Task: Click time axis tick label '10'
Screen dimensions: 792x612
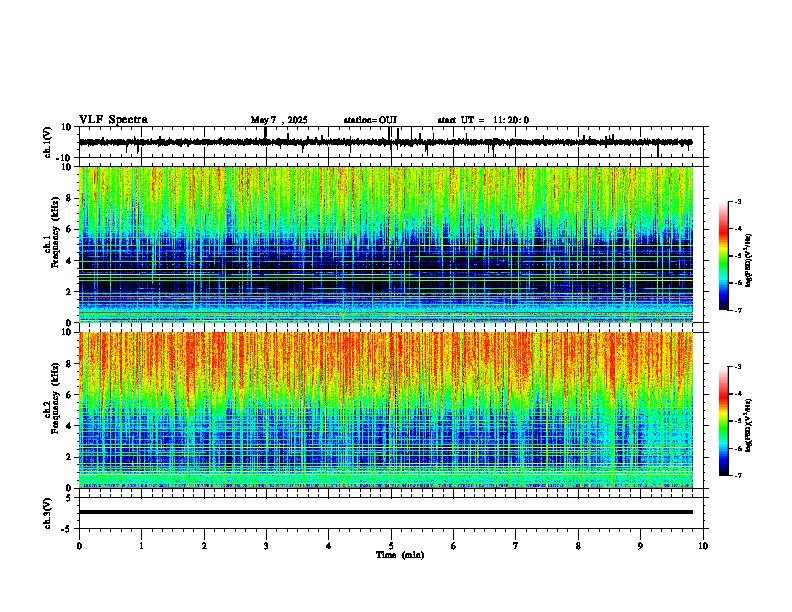Action: click(x=703, y=546)
